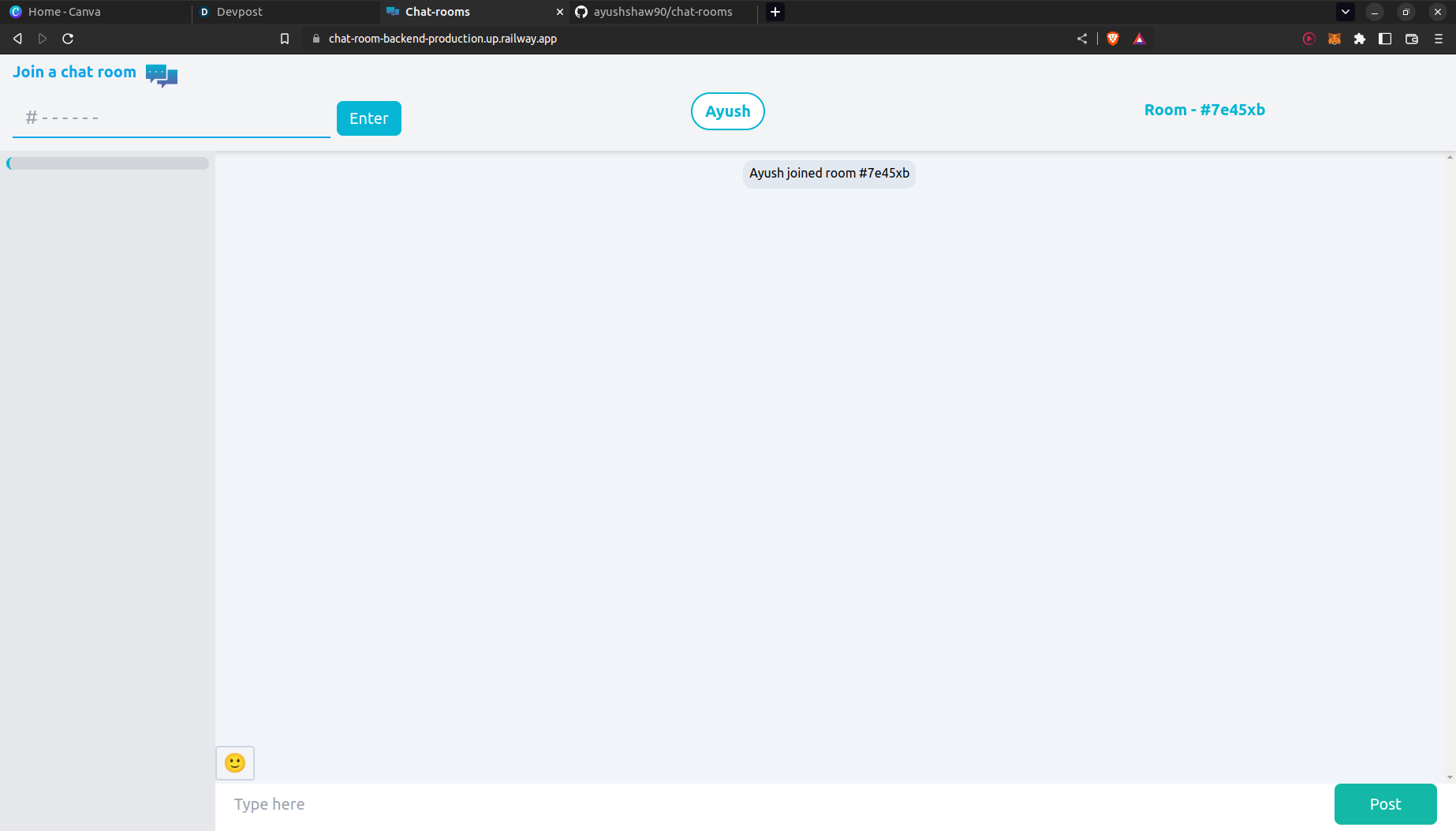Click the Post message button
The height and width of the screenshot is (831, 1456).
(x=1386, y=804)
